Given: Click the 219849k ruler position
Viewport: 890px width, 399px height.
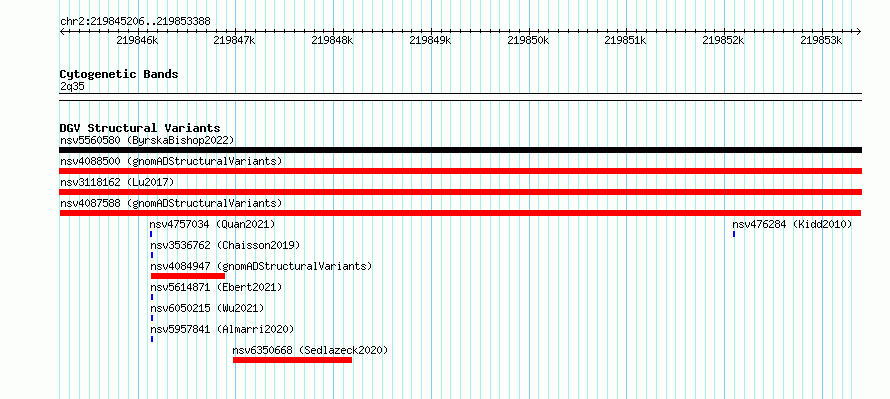Looking at the screenshot, I should pyautogui.click(x=431, y=40).
